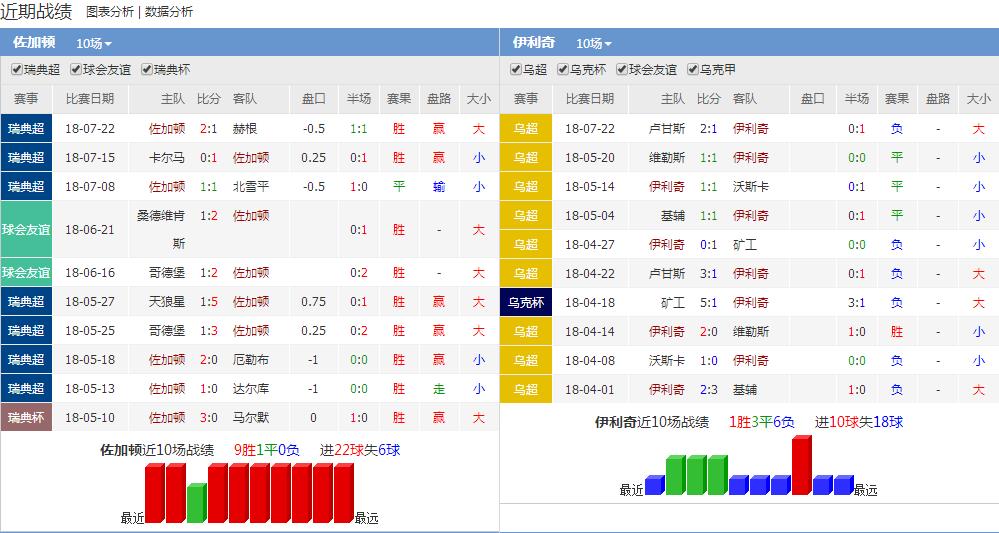Click the 桑德维肯斯 home team name
This screenshot has width=999, height=533.
coord(167,229)
